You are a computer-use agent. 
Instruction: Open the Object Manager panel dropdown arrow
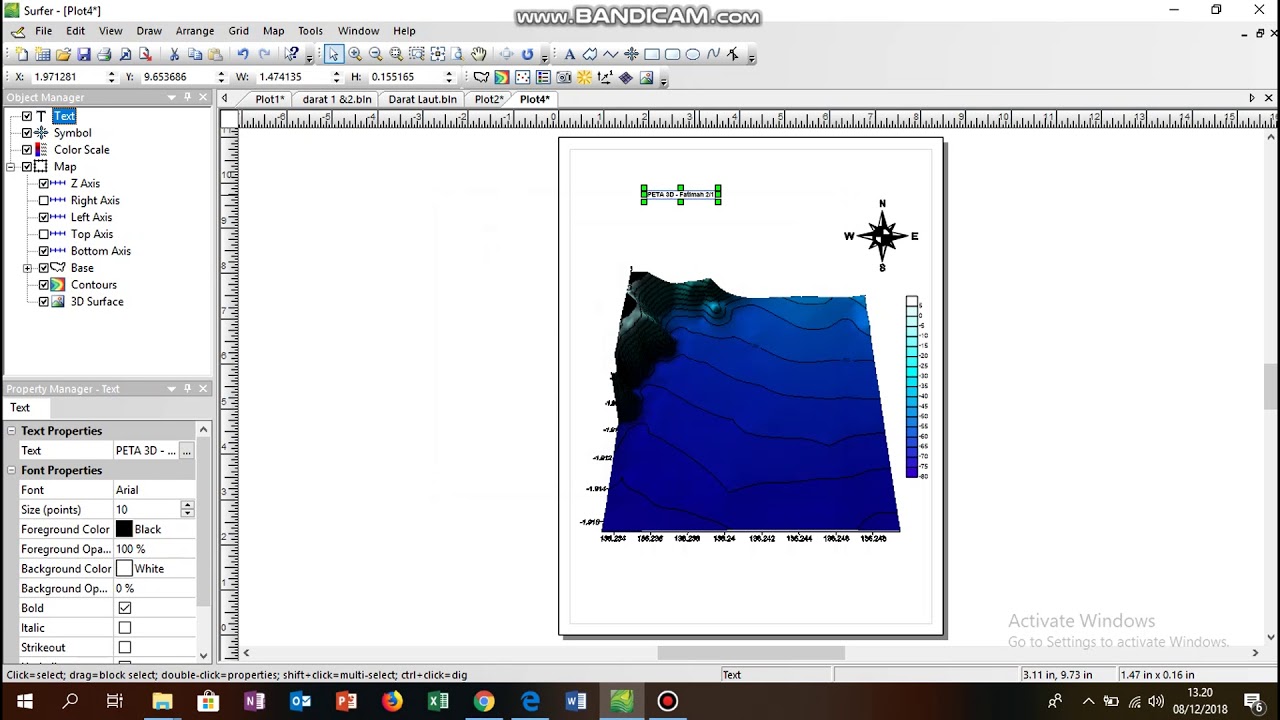click(171, 97)
